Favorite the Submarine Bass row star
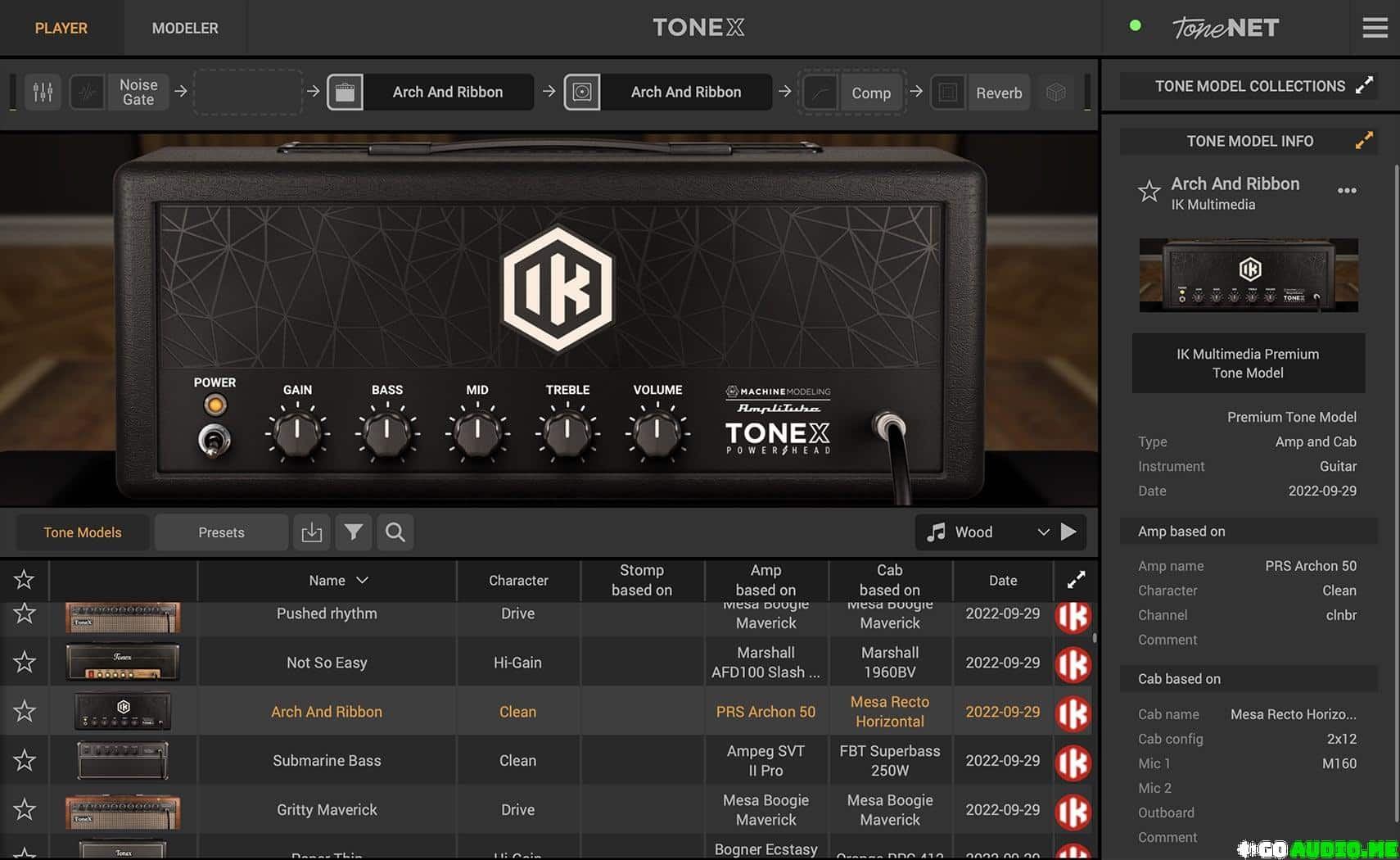The image size is (1400, 860). (25, 760)
